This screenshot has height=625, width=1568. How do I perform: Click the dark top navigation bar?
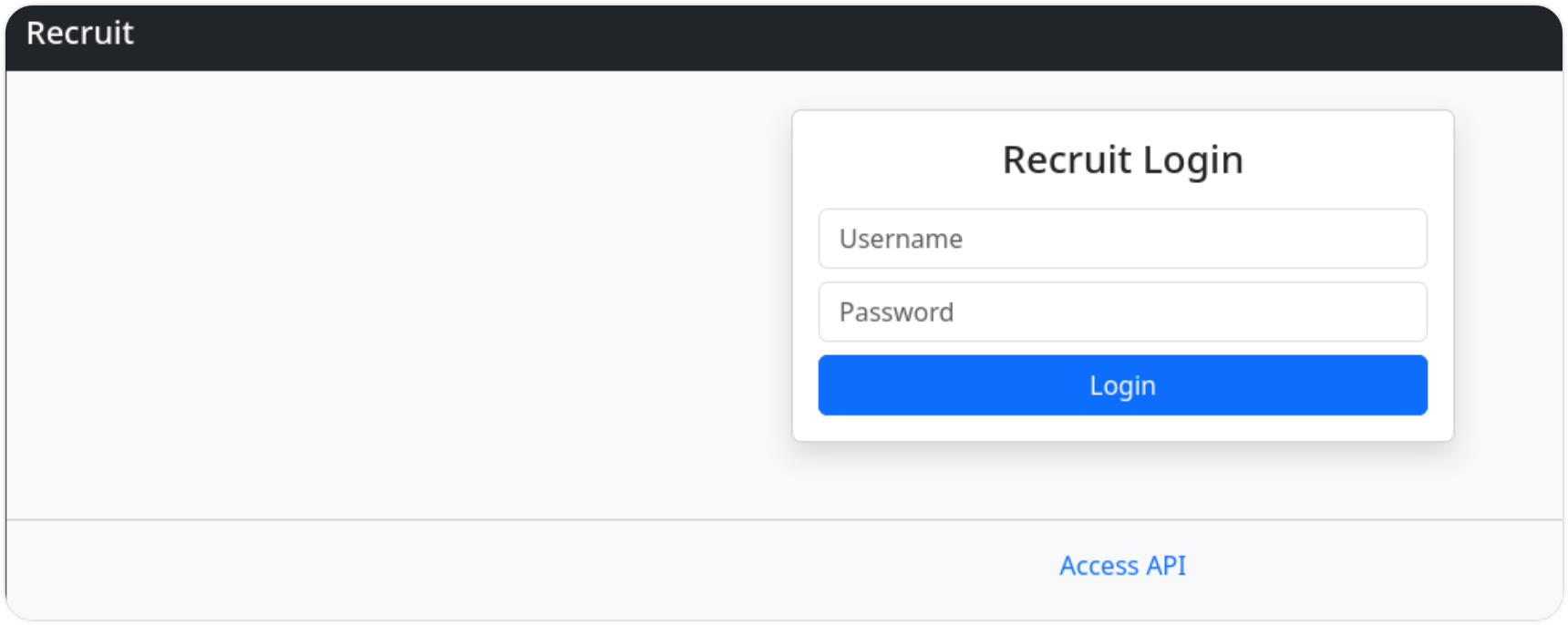click(784, 36)
